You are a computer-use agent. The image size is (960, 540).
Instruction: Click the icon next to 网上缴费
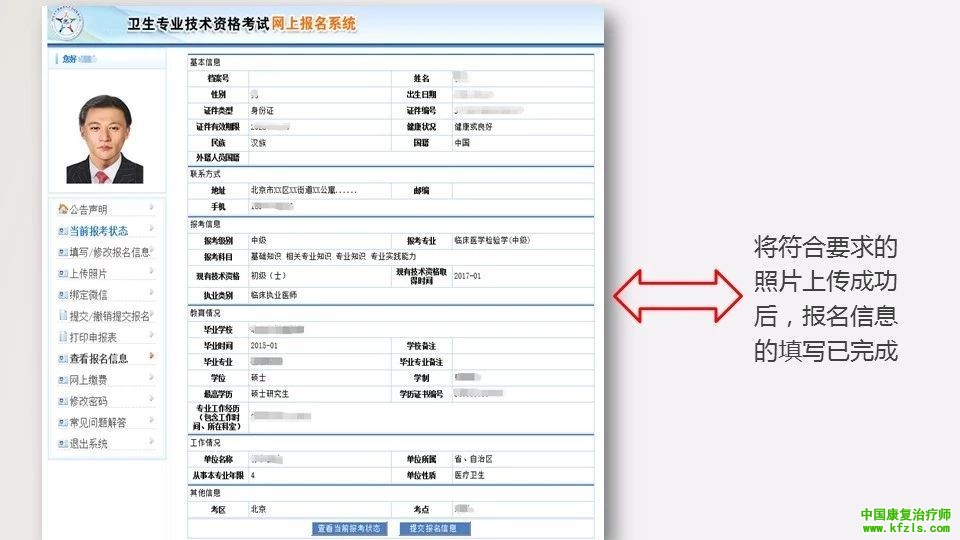tap(62, 380)
